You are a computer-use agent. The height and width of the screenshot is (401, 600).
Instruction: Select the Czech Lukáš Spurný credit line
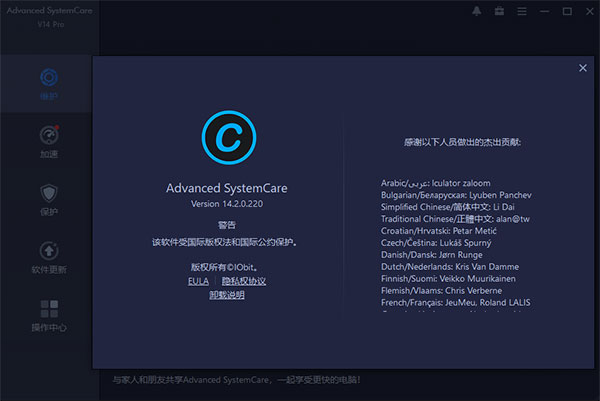(436, 243)
